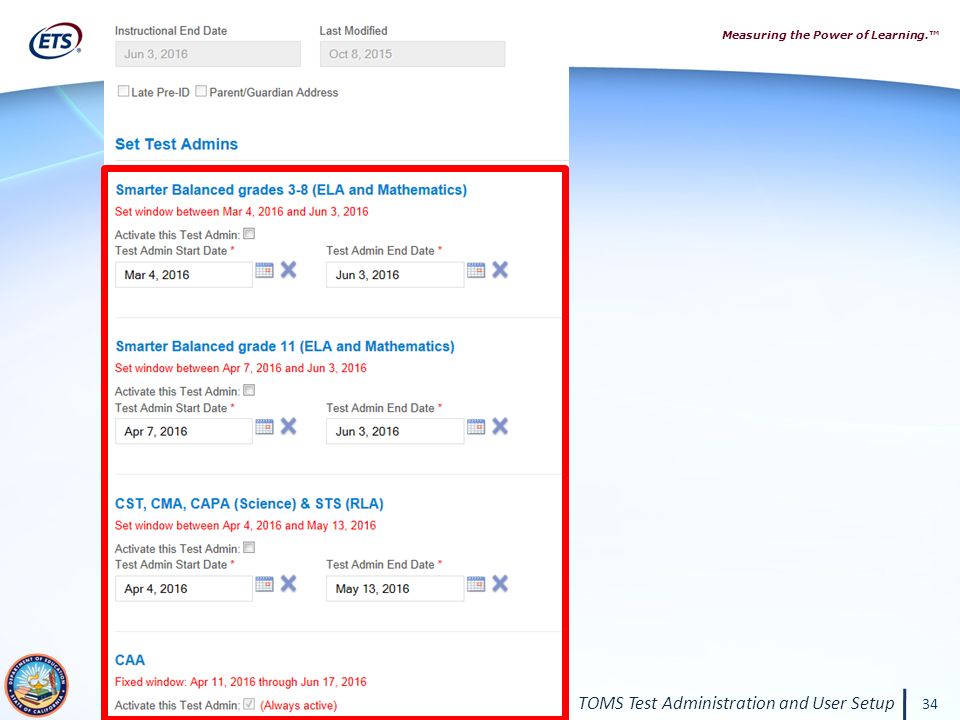Click Instructional End Date field Jun 3, 2016
This screenshot has width=960, height=720.
pyautogui.click(x=208, y=54)
